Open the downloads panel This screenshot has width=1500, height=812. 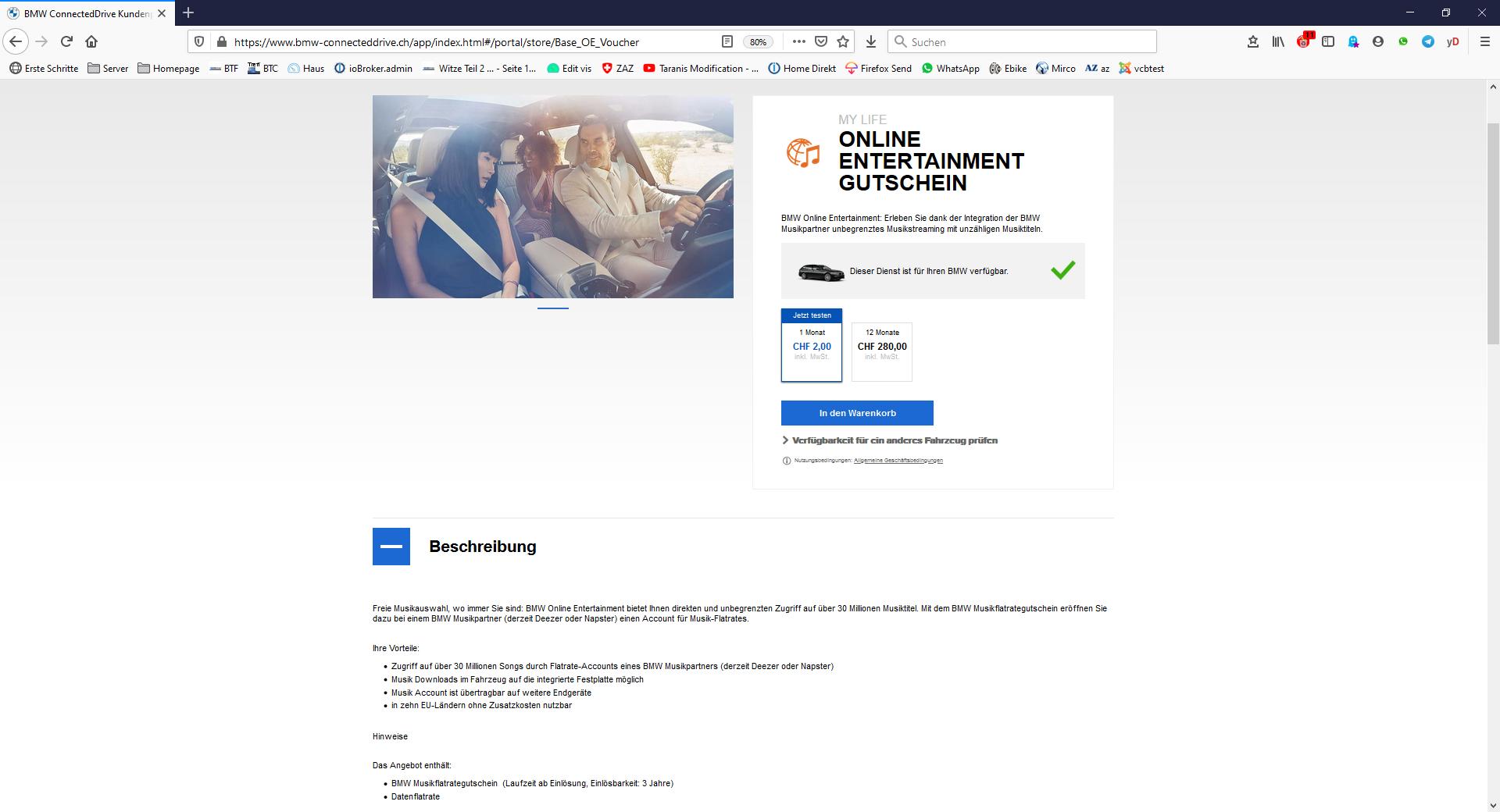click(x=871, y=41)
